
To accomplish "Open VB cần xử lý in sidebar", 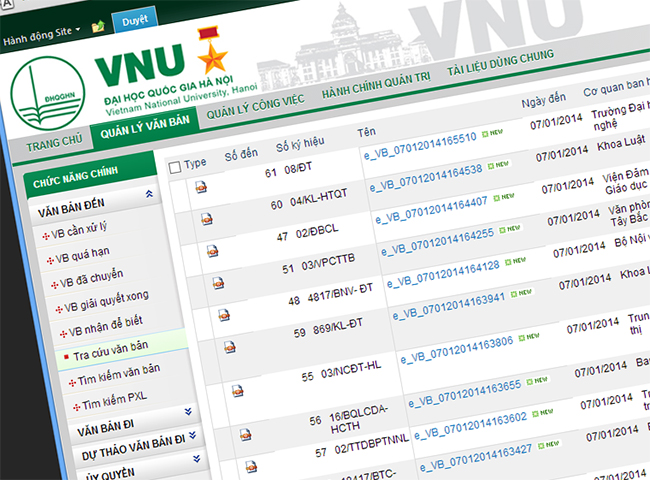I will click(79, 230).
